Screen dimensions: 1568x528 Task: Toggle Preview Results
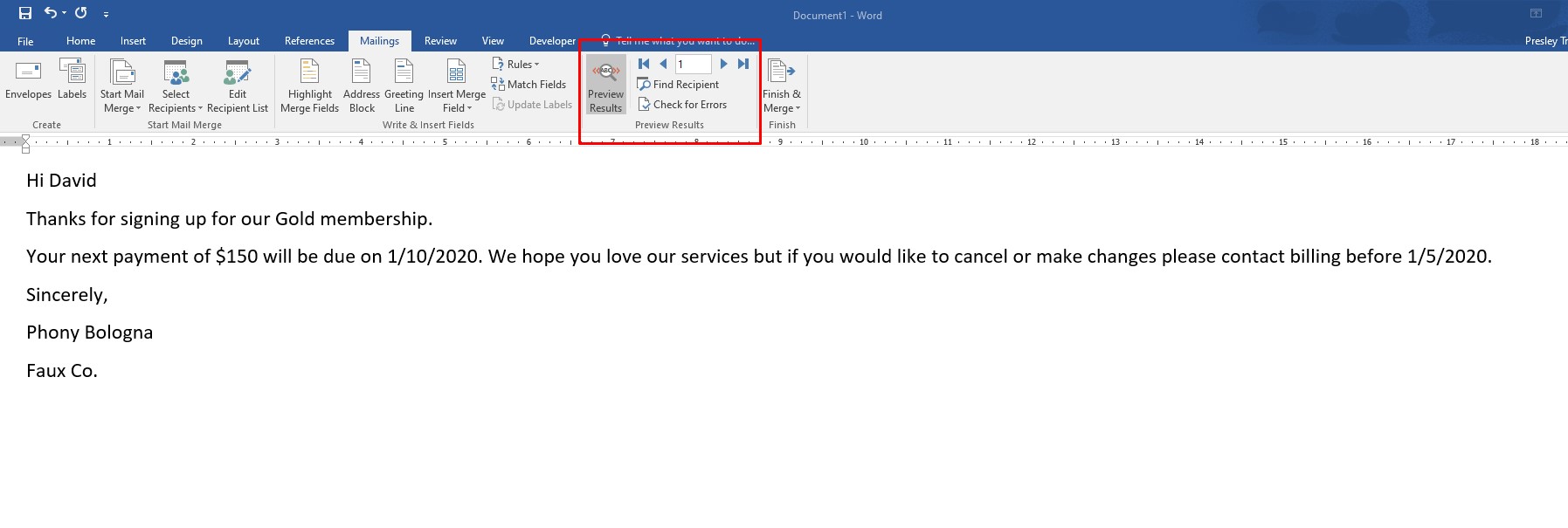[605, 86]
